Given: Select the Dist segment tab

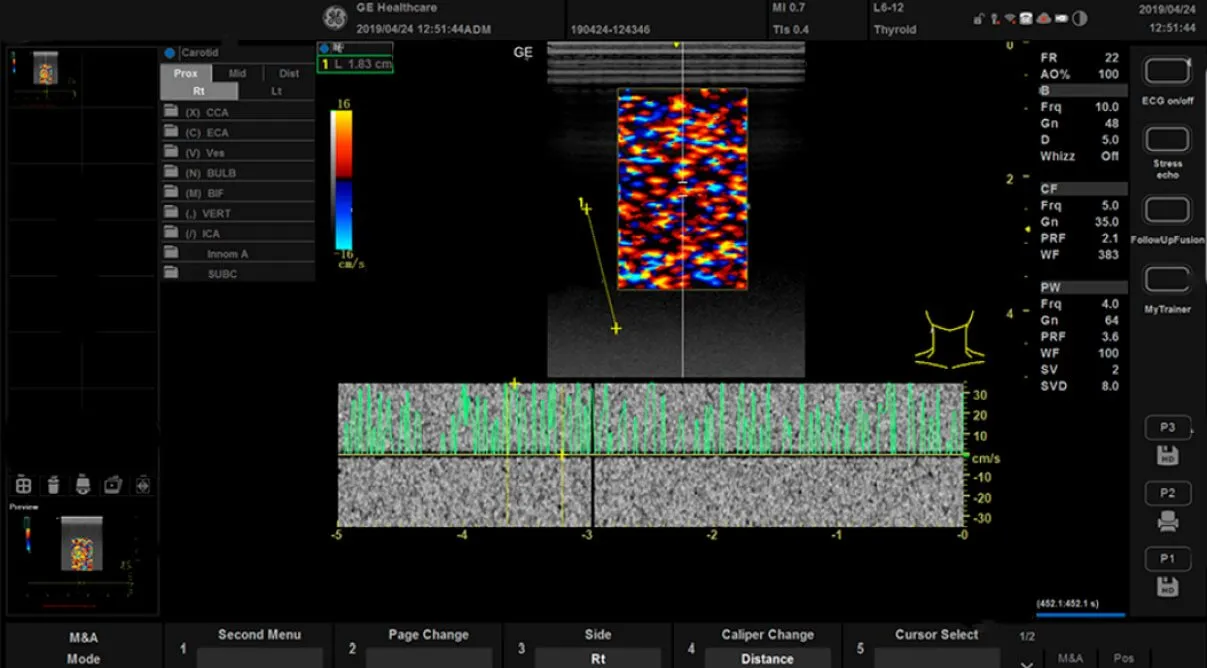Looking at the screenshot, I should point(288,73).
